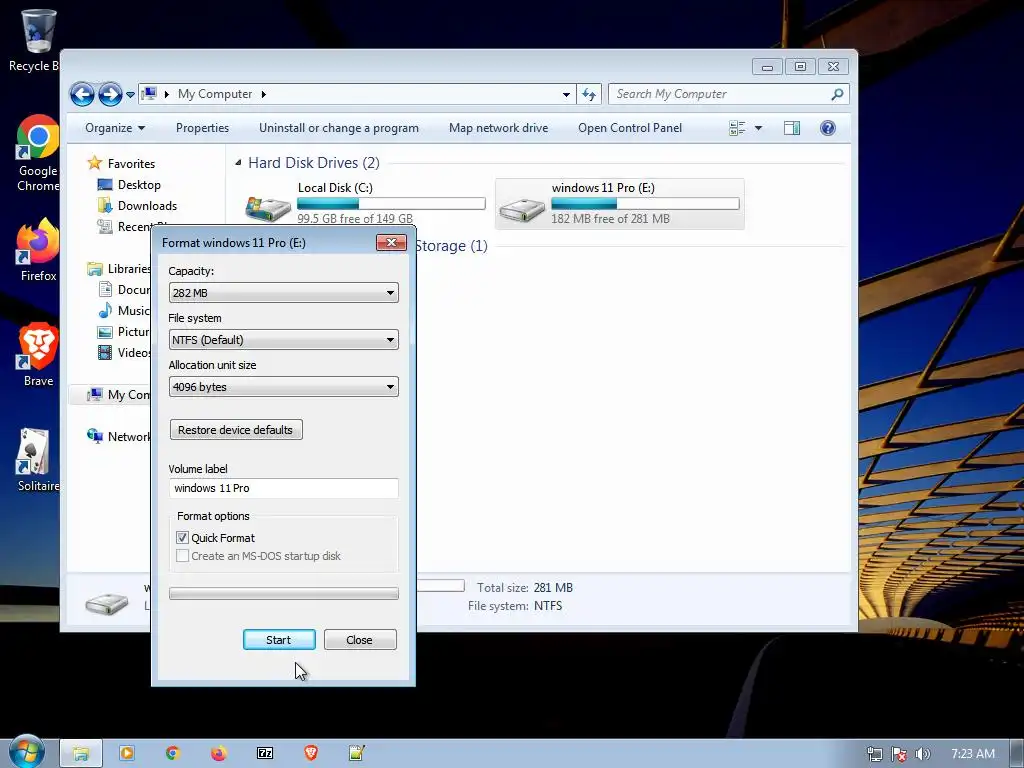The height and width of the screenshot is (768, 1024).
Task: Maximize the My Computer window
Action: coord(800,66)
